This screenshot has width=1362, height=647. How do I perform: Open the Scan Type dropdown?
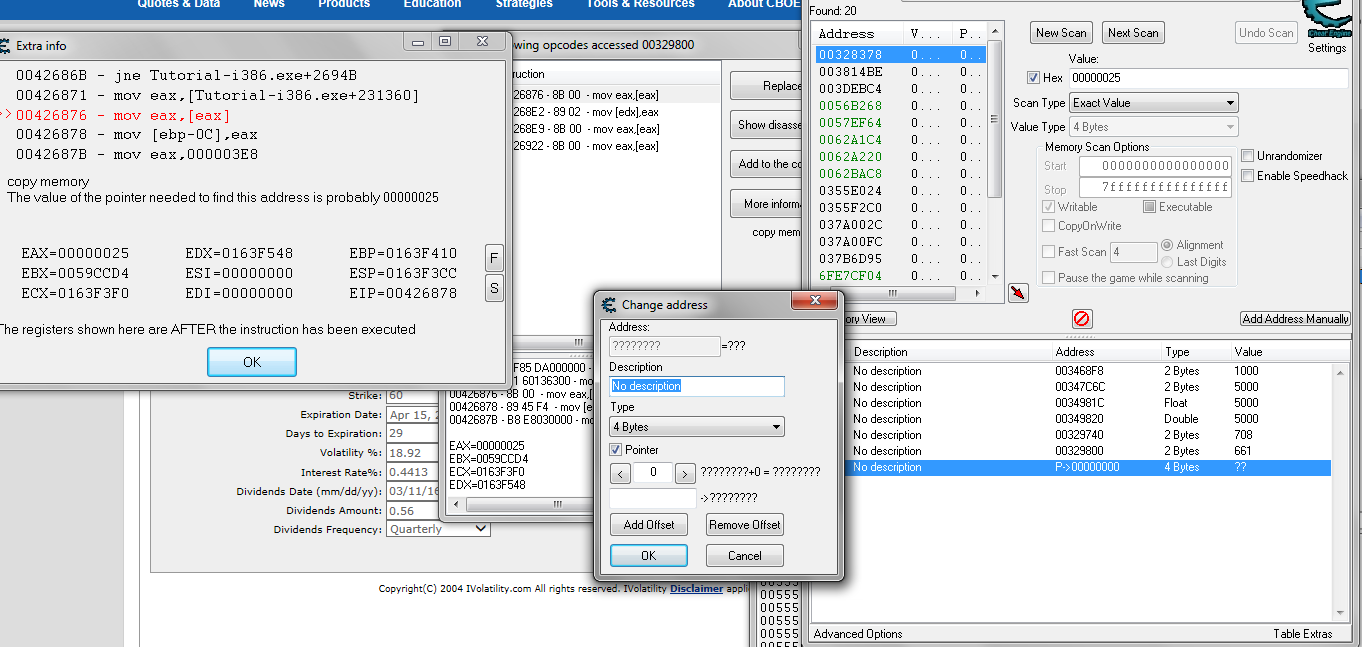[x=1154, y=103]
